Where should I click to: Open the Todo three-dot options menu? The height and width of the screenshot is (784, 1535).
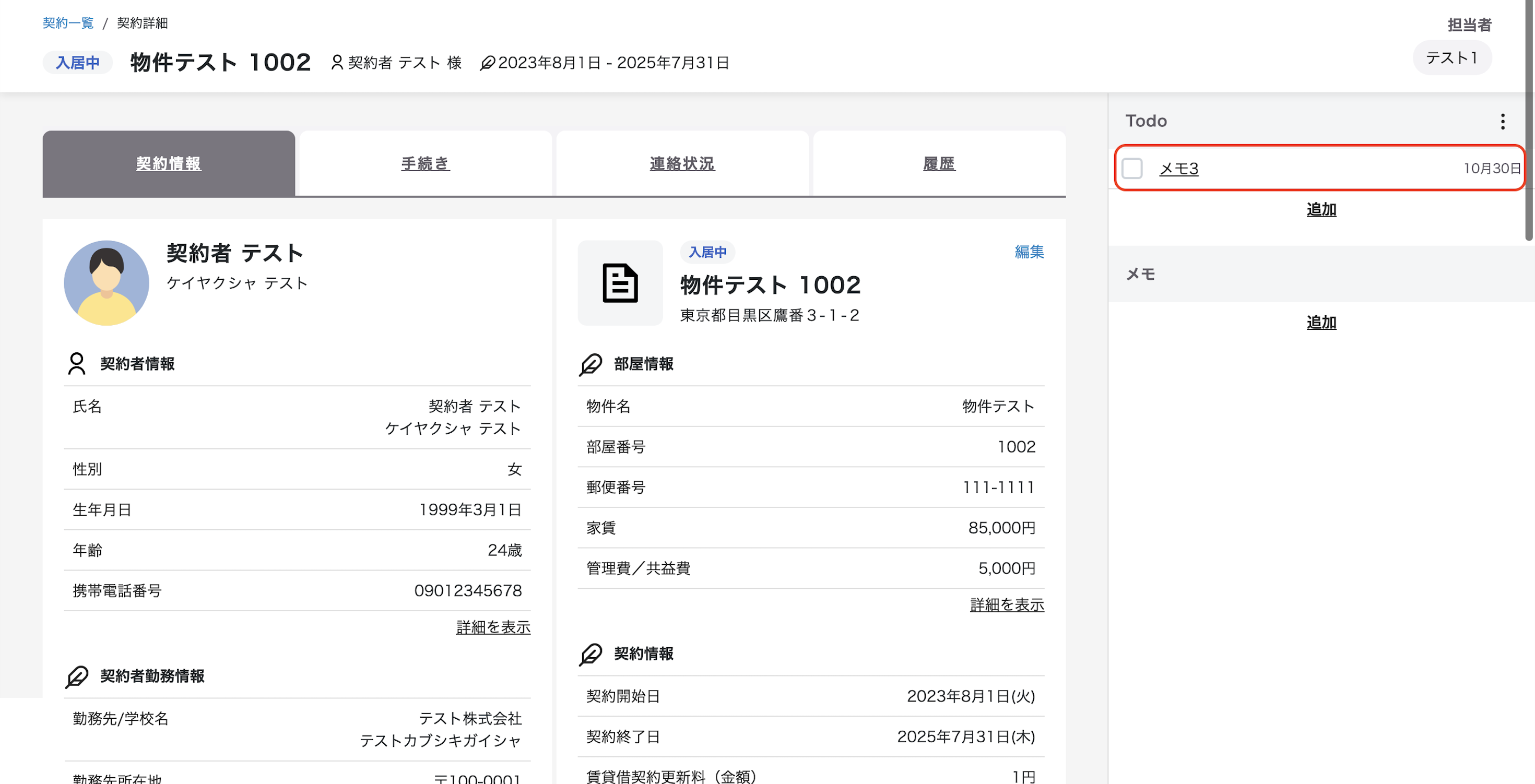pos(1502,121)
